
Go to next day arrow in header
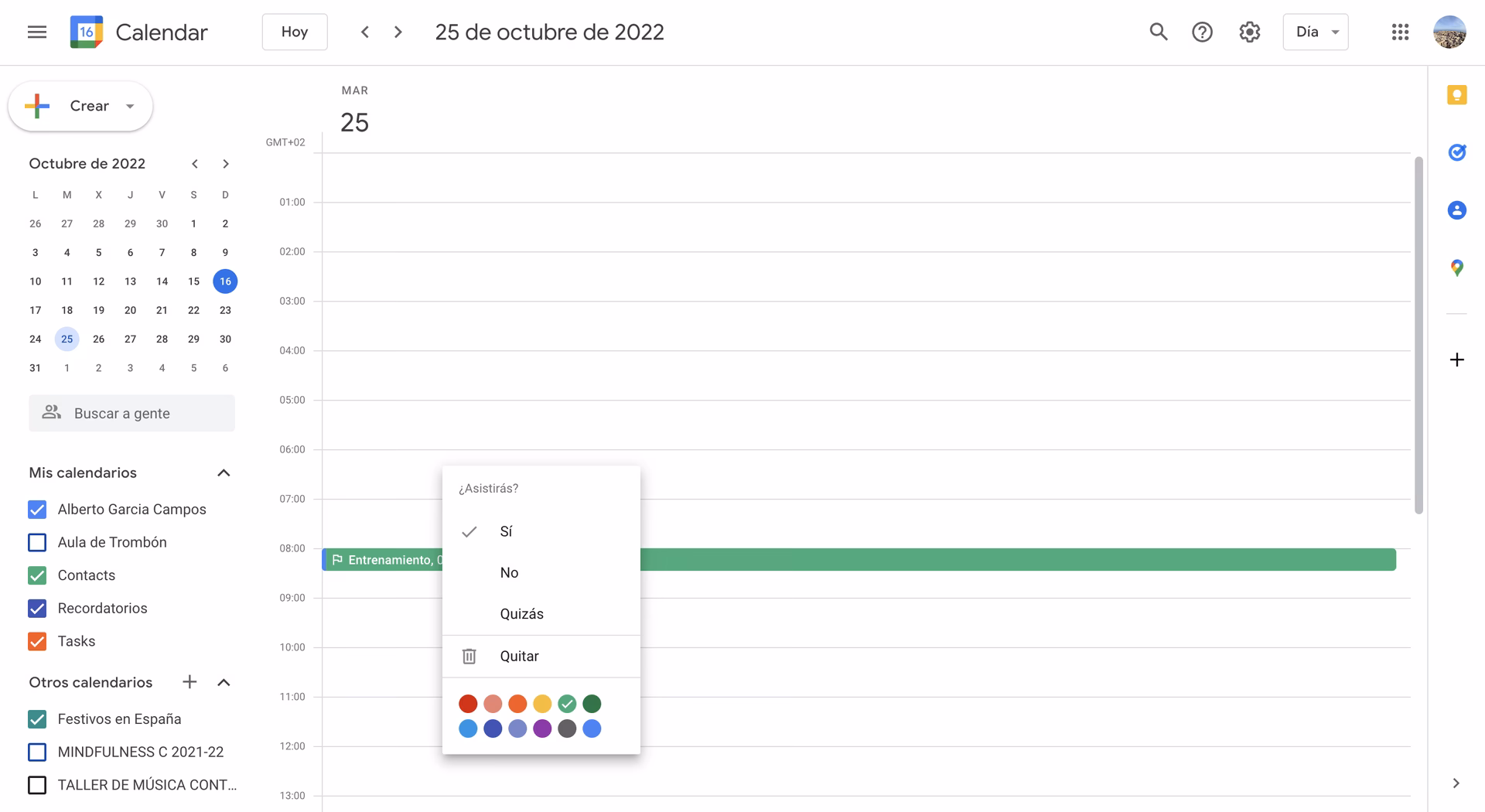pos(398,32)
